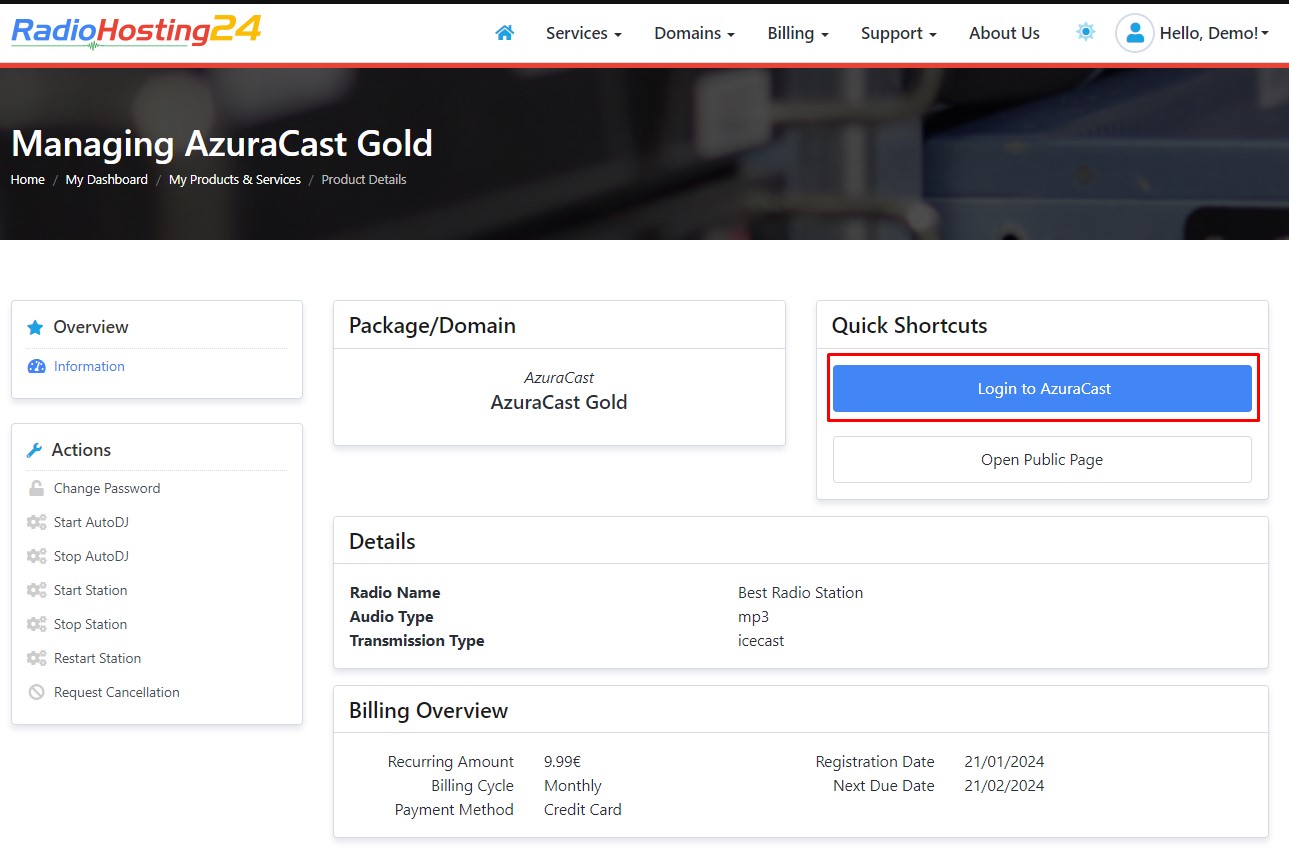Image resolution: width=1289 pixels, height=856 pixels.
Task: Click the Actions wrench icon
Action: [34, 450]
